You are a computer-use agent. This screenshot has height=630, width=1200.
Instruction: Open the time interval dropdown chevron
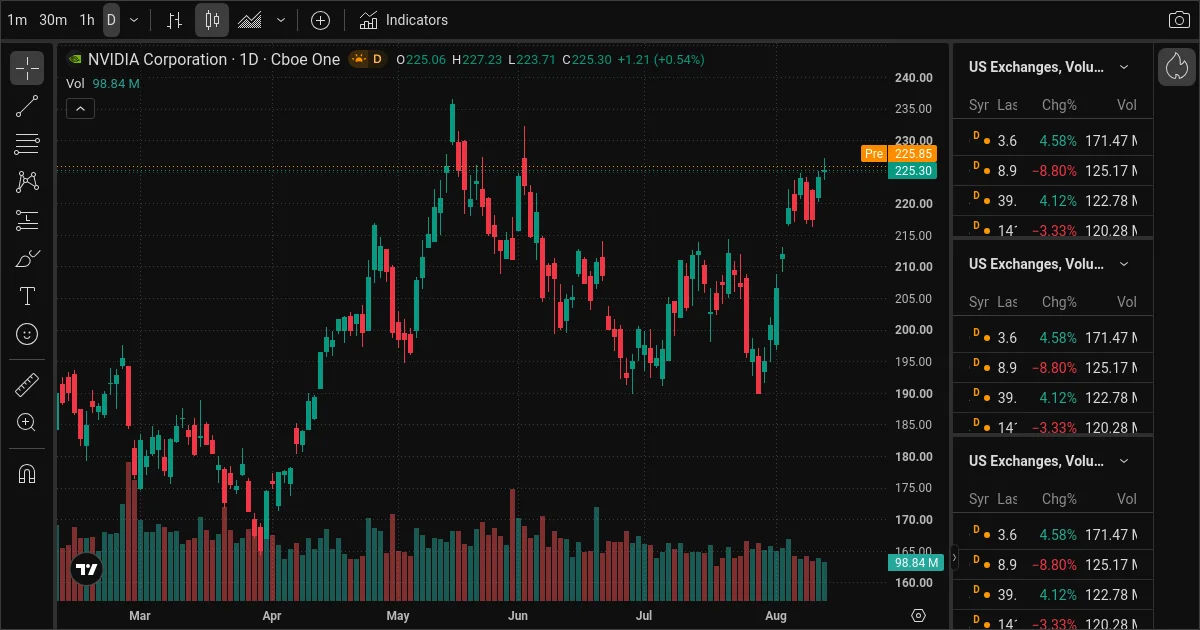(x=134, y=20)
